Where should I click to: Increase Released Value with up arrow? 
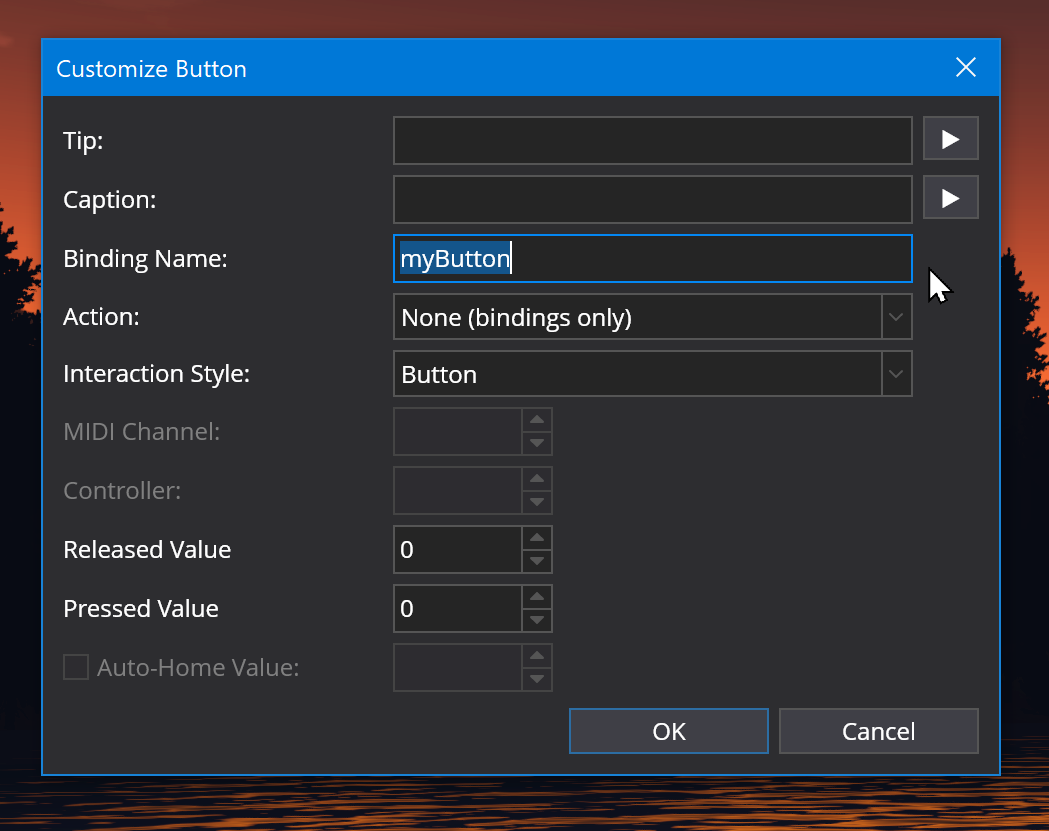pyautogui.click(x=537, y=538)
